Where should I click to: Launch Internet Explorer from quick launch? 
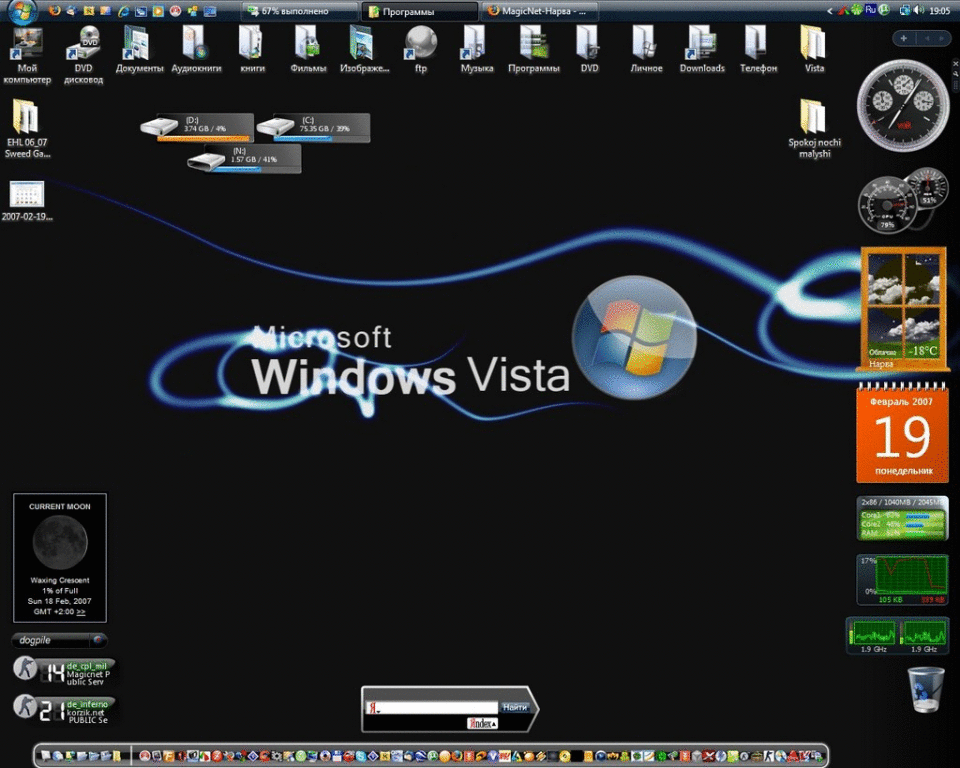tap(123, 11)
